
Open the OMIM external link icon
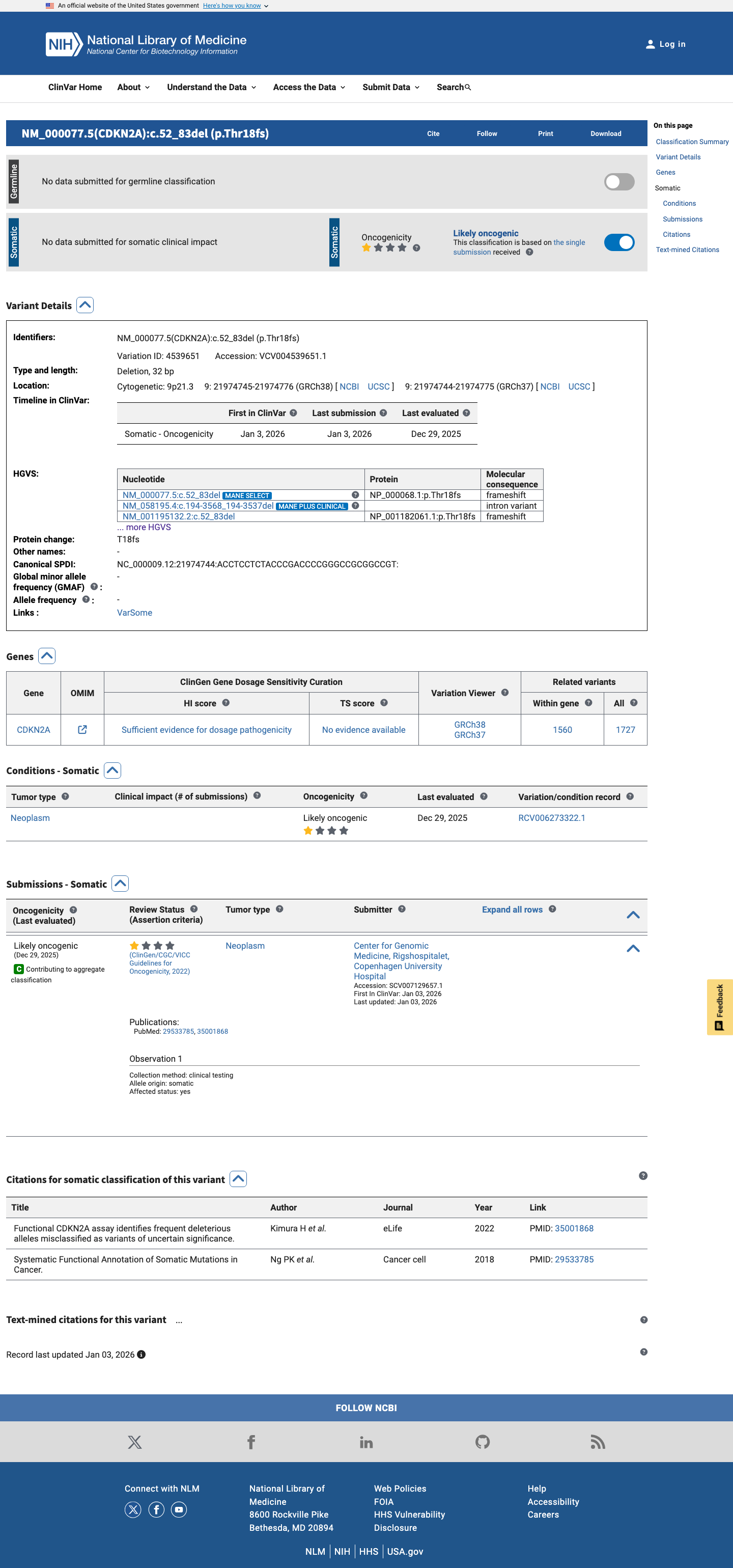click(82, 729)
